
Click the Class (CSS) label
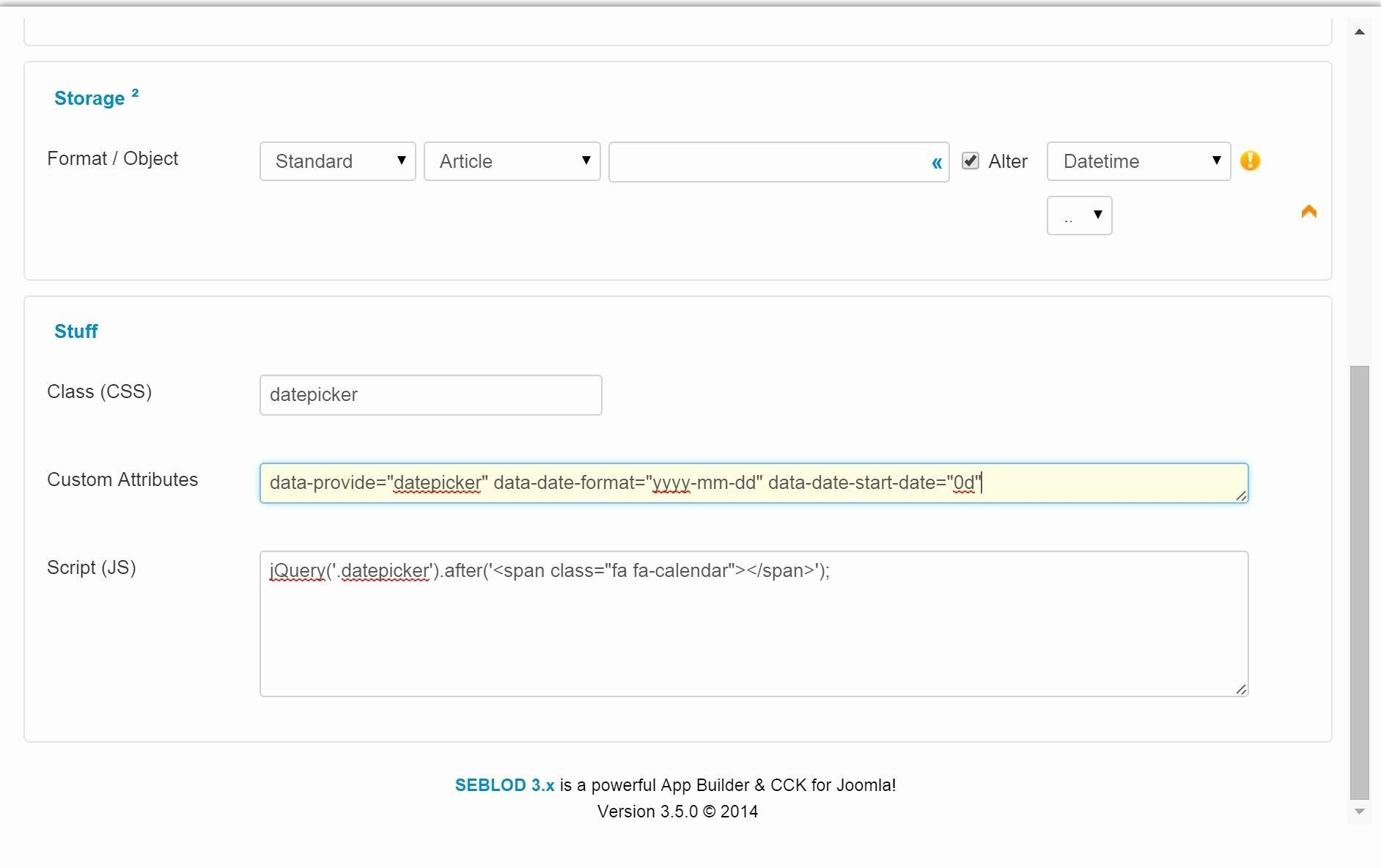tap(99, 391)
